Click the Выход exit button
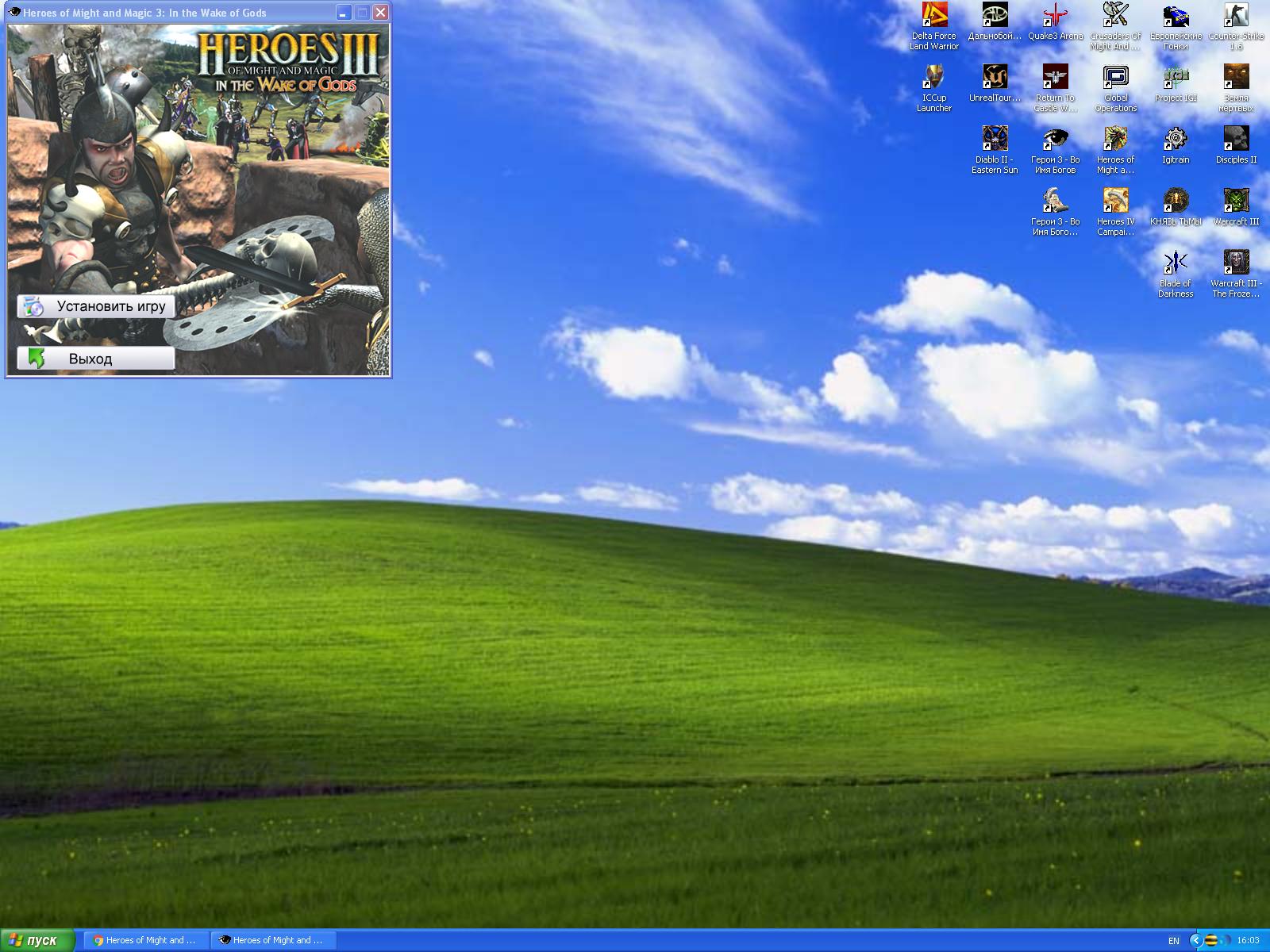Viewport: 1270px width, 952px height. pos(95,359)
